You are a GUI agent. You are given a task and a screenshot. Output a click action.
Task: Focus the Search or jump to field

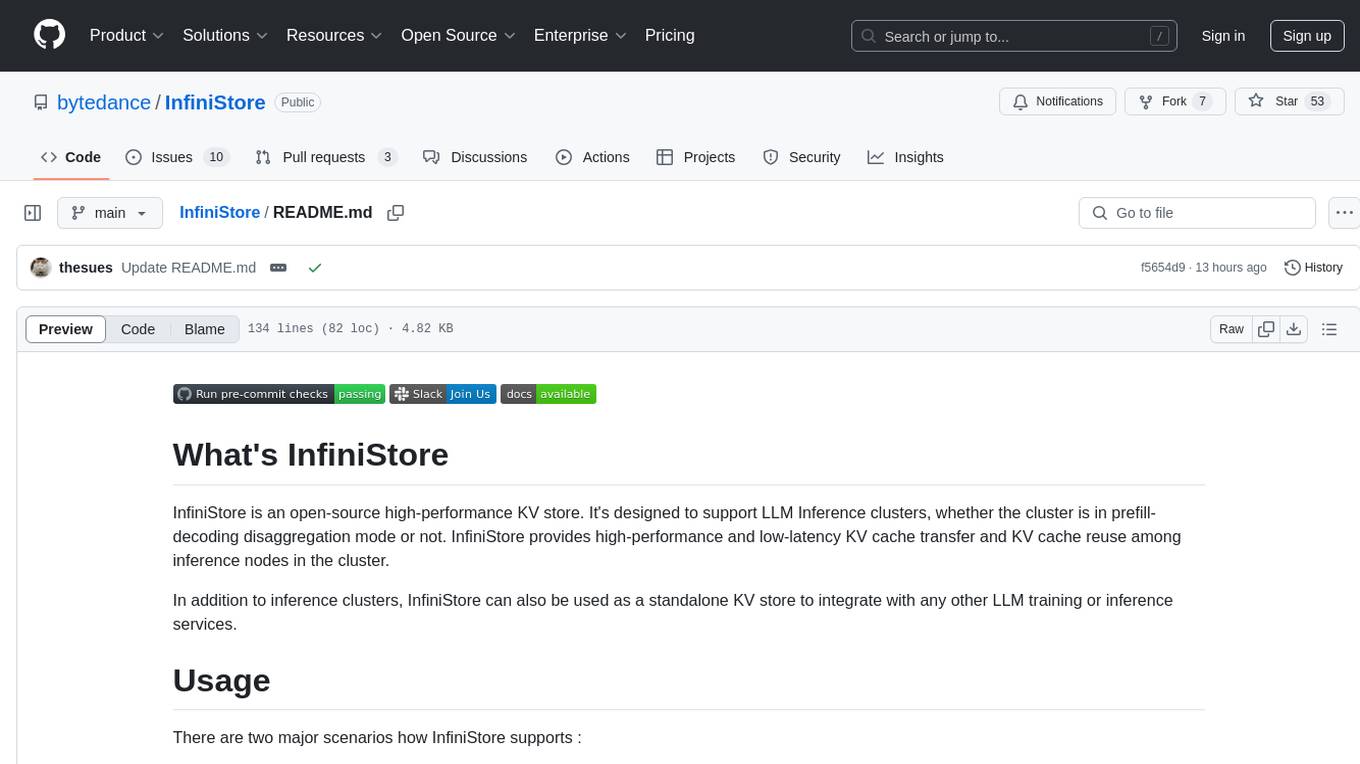pyautogui.click(x=1016, y=36)
